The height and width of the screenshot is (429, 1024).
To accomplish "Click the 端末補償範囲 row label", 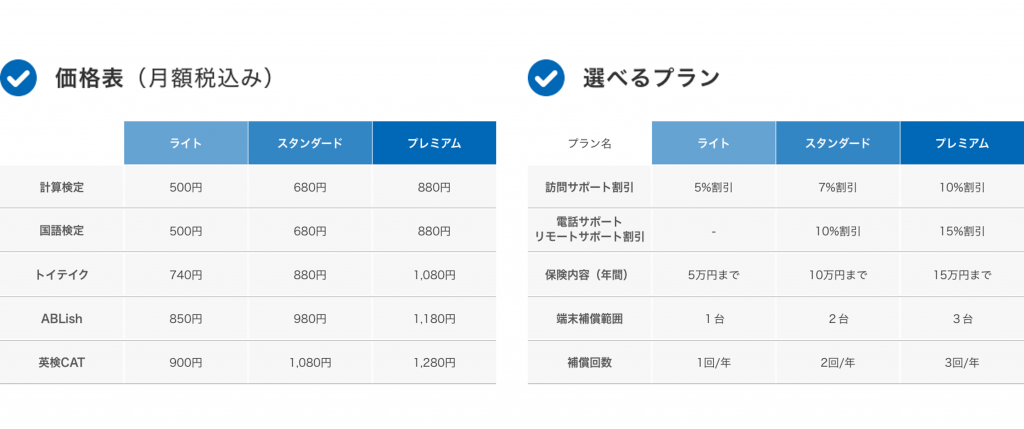I will [590, 319].
